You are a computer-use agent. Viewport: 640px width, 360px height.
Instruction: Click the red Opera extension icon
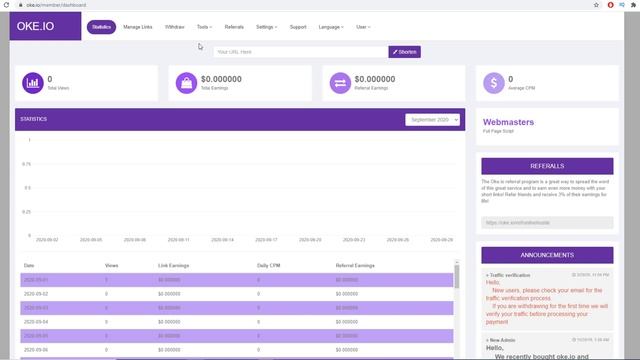click(611, 5)
